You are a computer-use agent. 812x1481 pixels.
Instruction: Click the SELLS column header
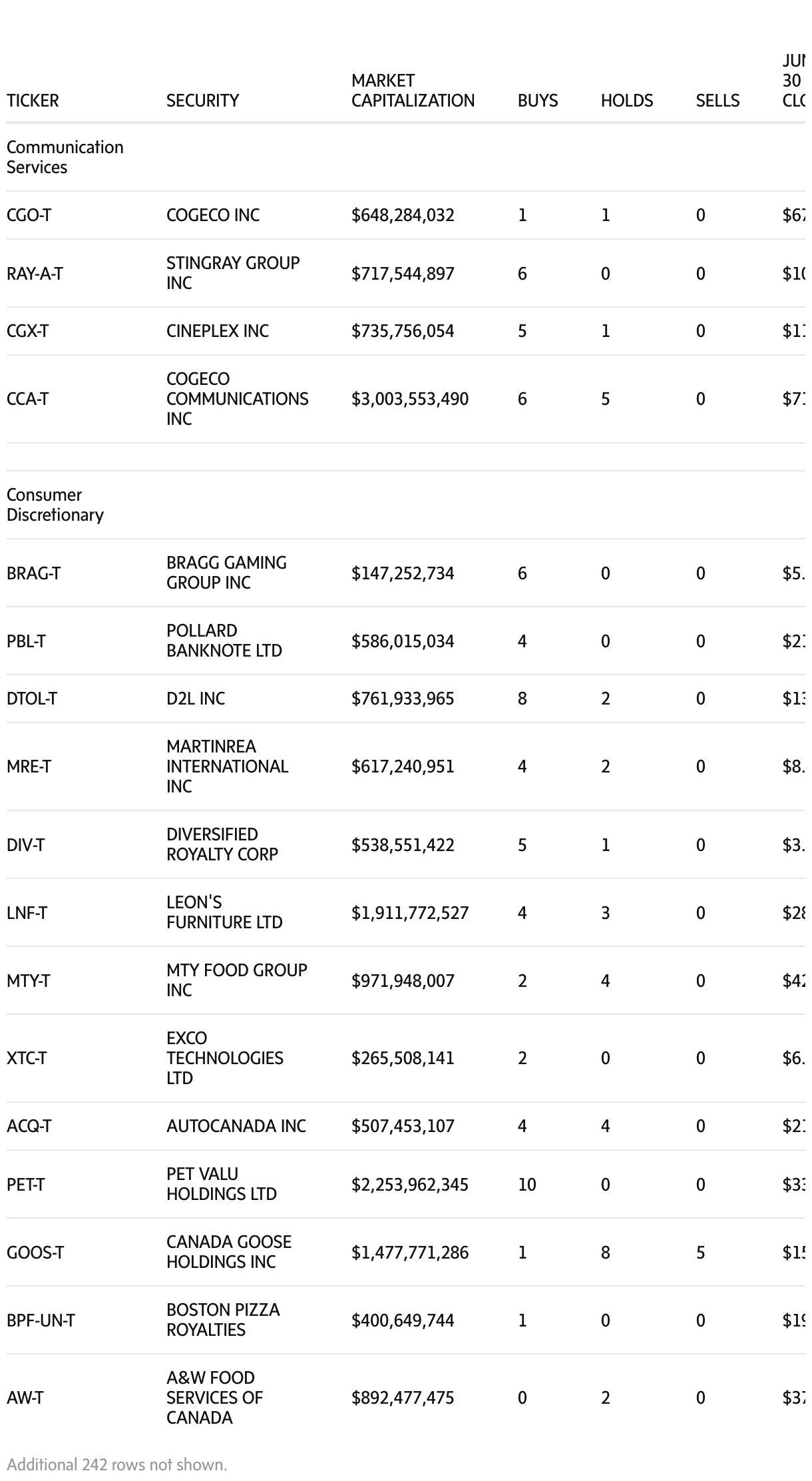point(717,101)
